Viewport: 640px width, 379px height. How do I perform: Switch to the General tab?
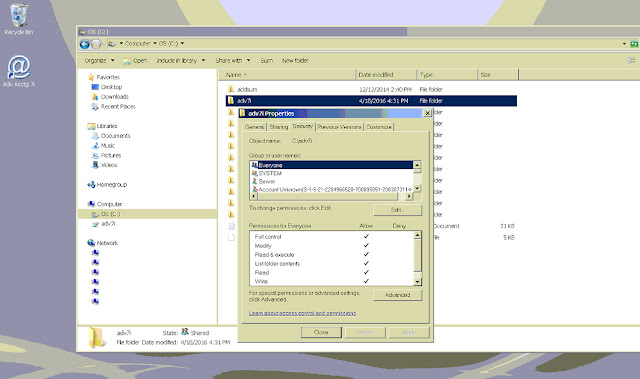click(254, 127)
